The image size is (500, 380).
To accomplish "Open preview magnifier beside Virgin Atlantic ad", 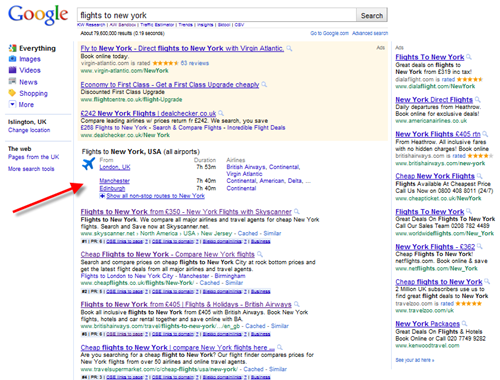I will (x=289, y=49).
